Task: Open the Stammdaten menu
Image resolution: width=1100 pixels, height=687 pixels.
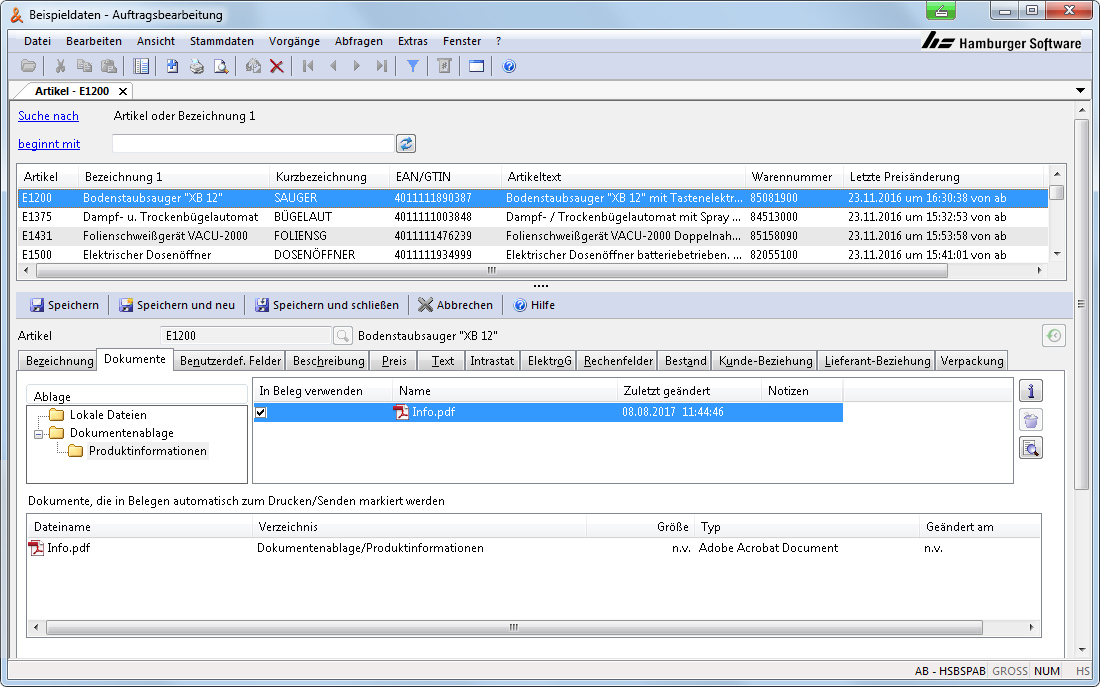Action: click(222, 41)
